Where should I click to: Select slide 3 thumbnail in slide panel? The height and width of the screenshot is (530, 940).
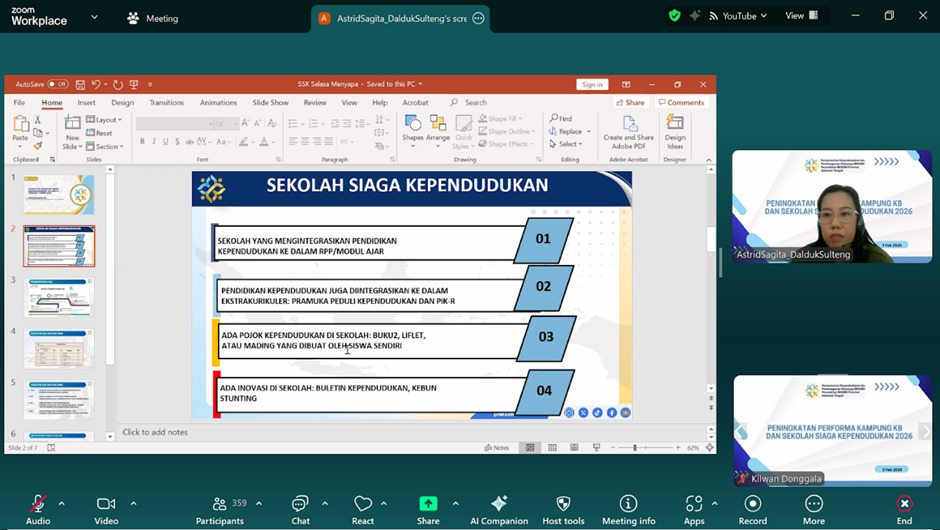click(59, 297)
